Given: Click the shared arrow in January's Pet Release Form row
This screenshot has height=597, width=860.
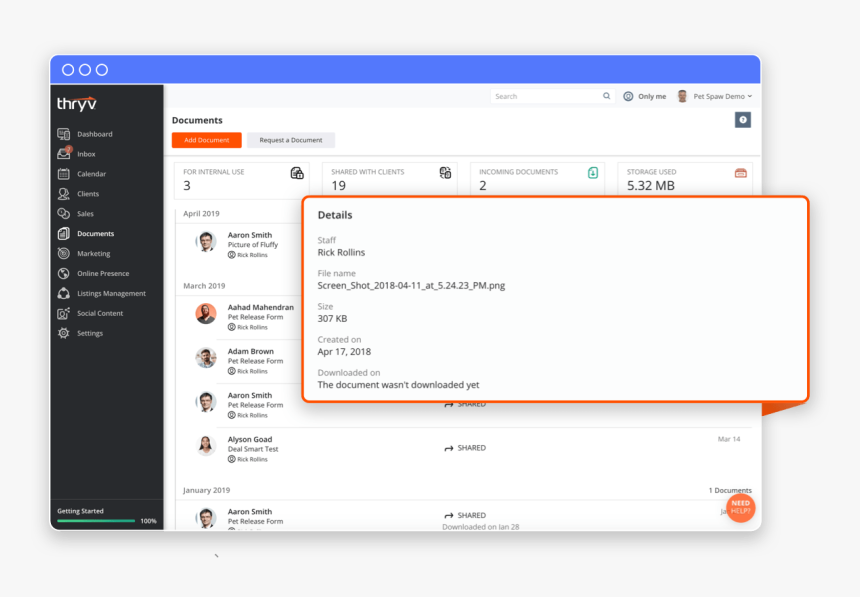Looking at the screenshot, I should pyautogui.click(x=449, y=515).
